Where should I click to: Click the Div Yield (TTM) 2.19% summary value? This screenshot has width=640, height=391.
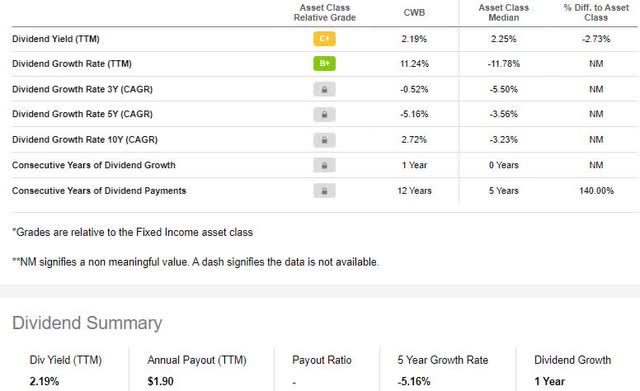pos(44,382)
